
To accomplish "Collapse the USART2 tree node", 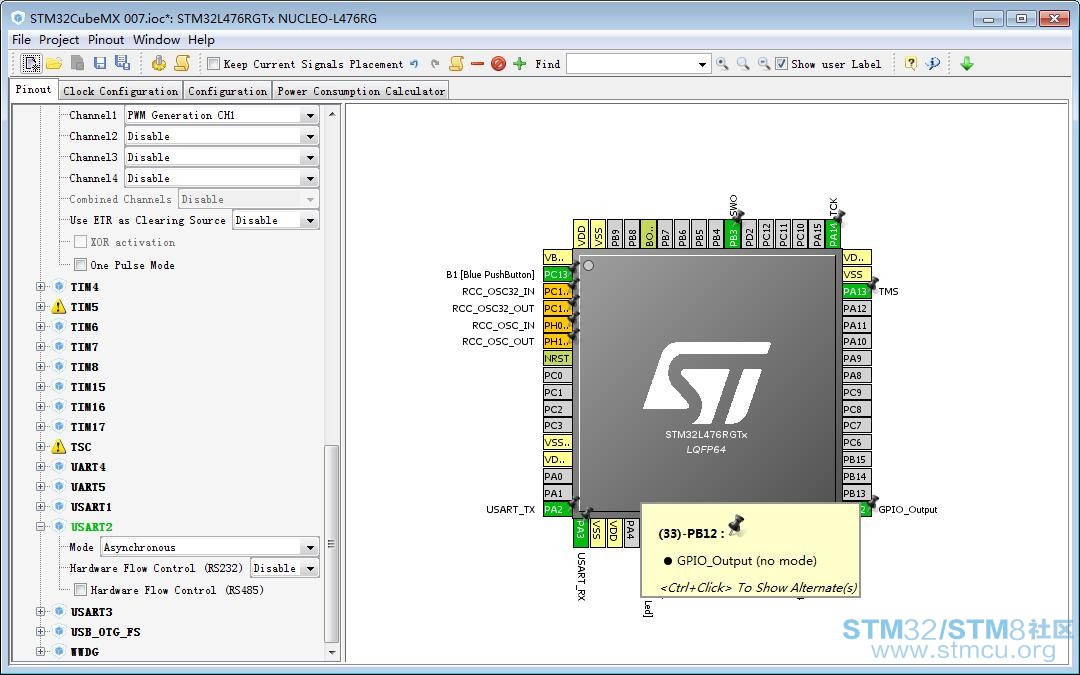I will (41, 527).
